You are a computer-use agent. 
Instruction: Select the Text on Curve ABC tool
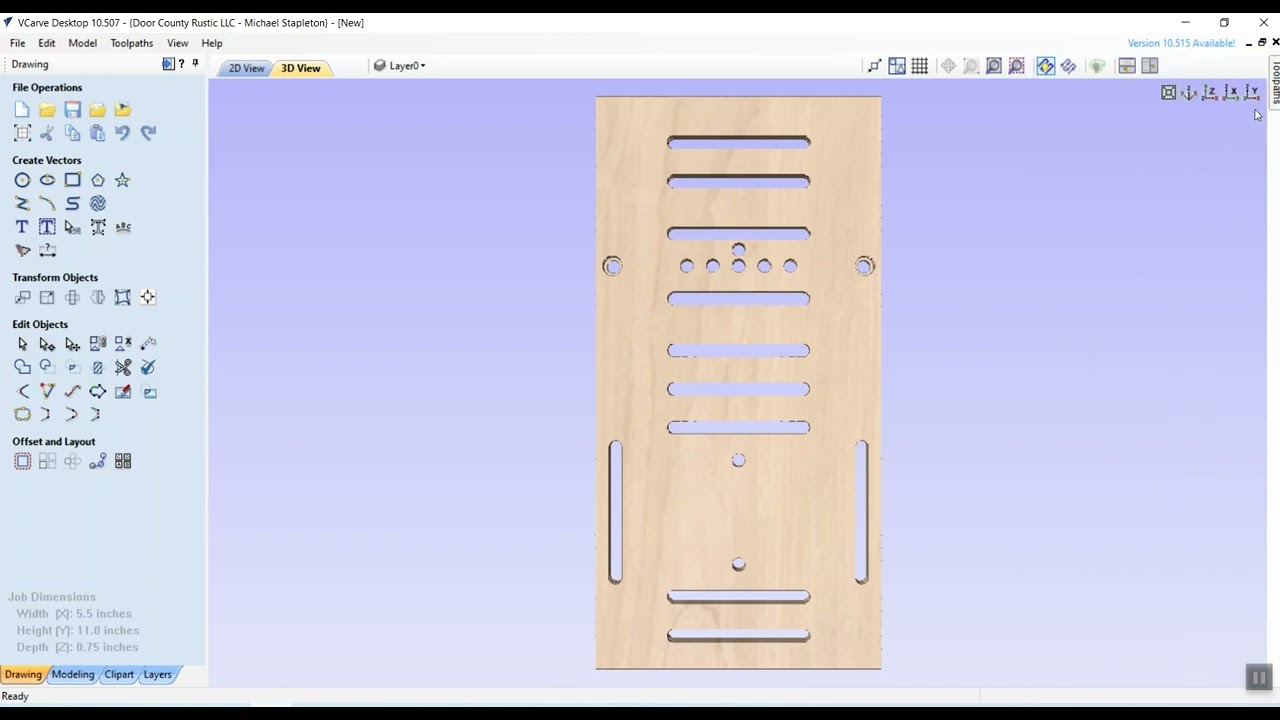[x=123, y=227]
